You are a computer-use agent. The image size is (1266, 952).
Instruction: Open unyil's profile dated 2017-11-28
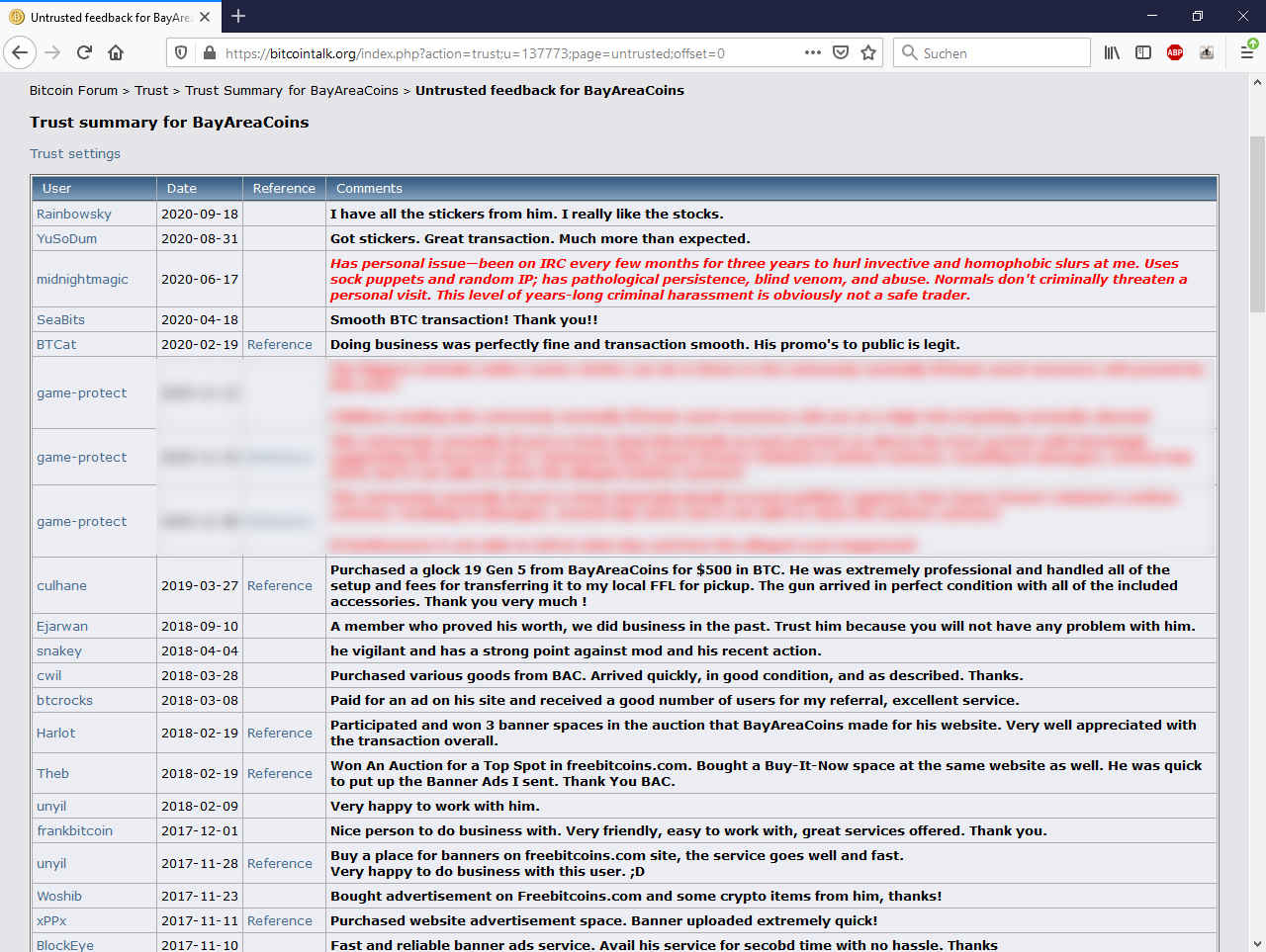51,863
